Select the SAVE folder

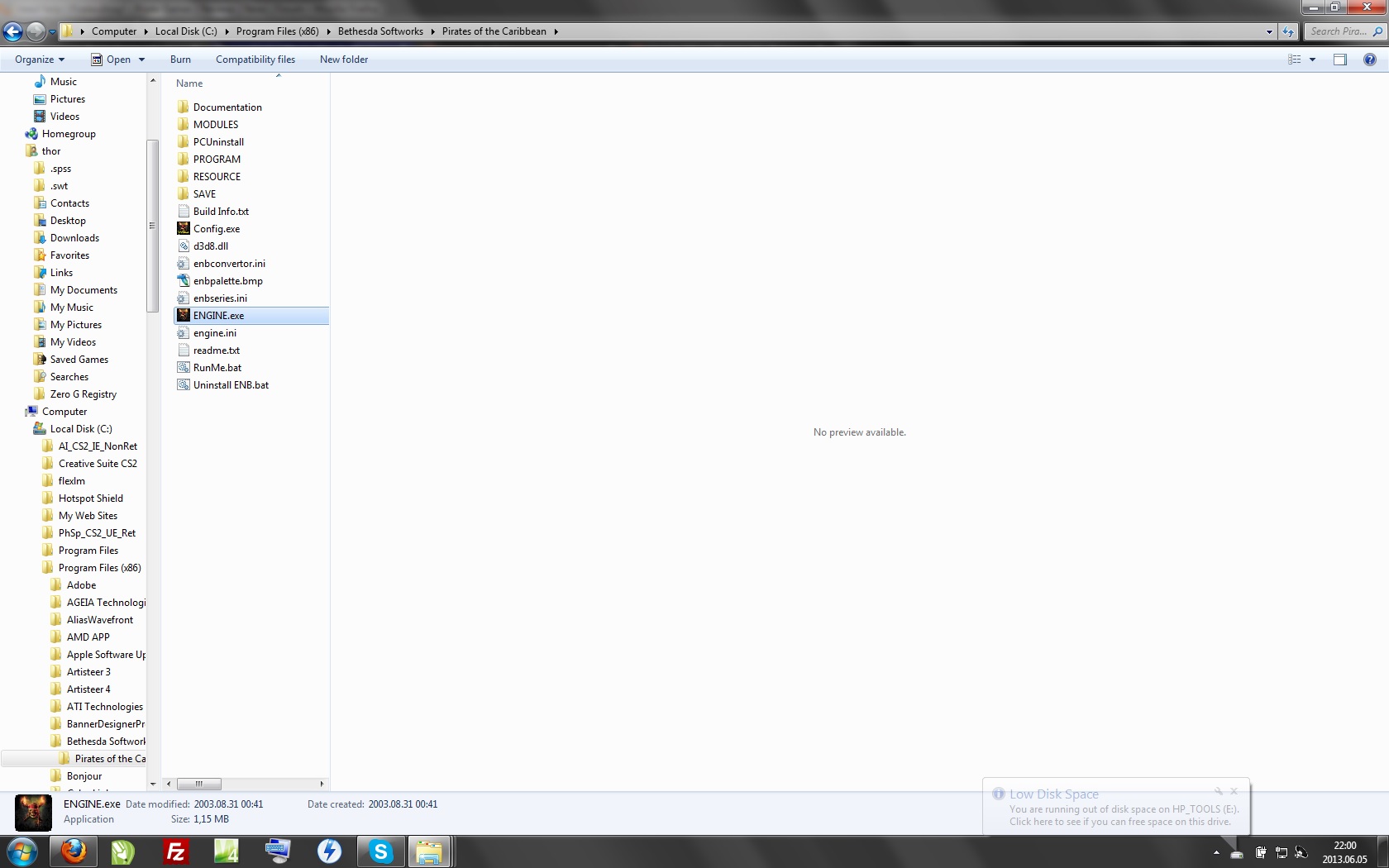pyautogui.click(x=204, y=194)
